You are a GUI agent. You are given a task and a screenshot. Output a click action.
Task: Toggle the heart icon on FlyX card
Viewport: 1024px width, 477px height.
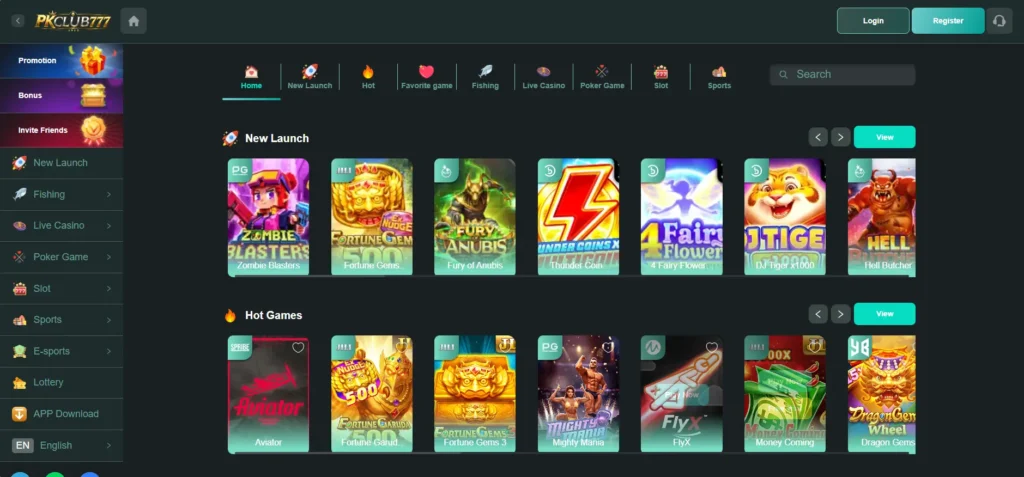[x=712, y=348]
